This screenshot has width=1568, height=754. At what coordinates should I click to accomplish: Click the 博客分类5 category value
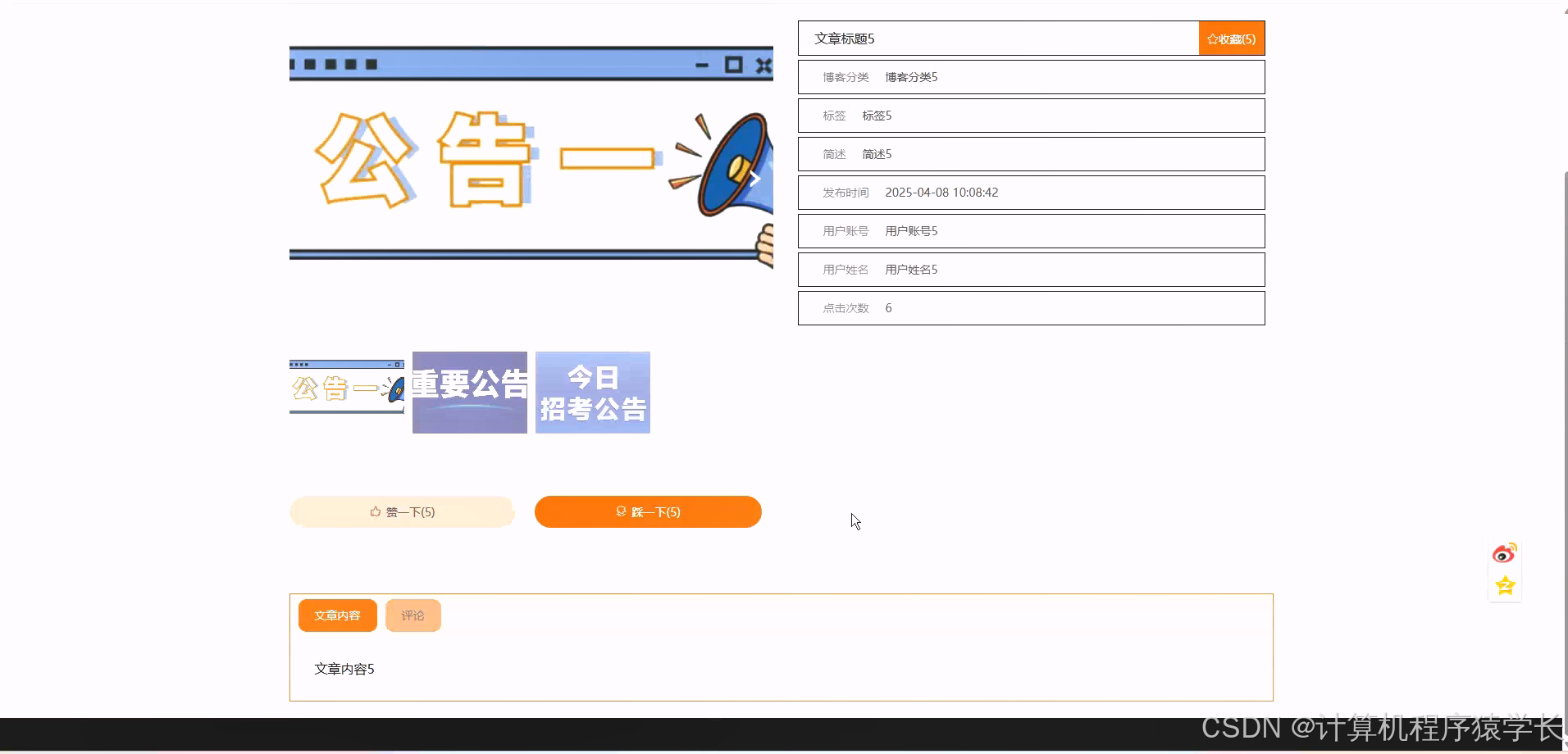(x=911, y=77)
